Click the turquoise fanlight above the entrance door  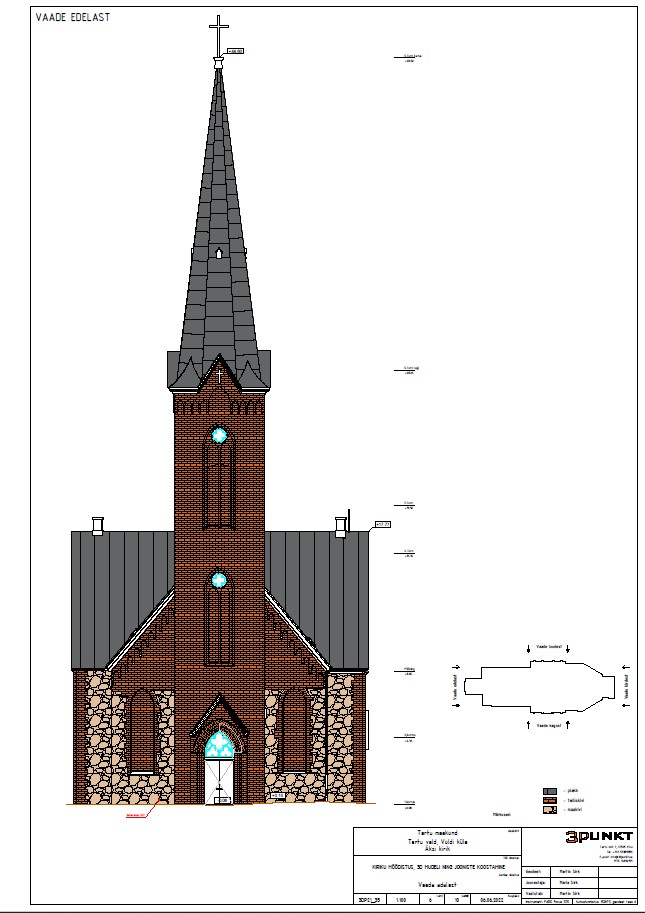tap(218, 745)
